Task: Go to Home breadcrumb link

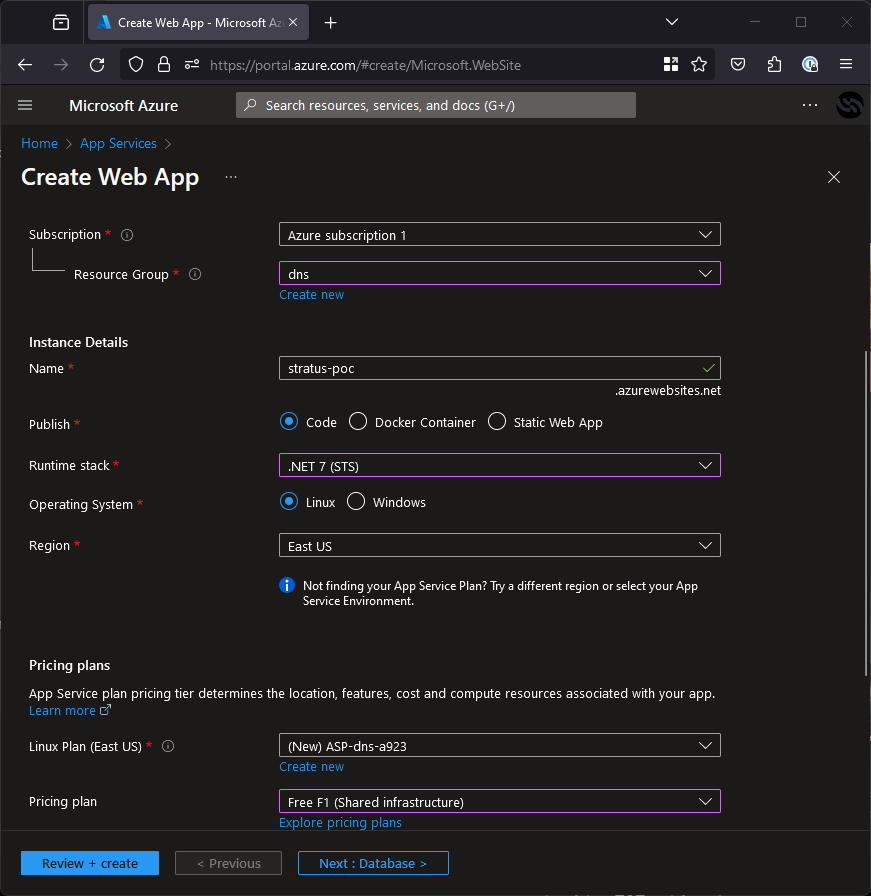Action: click(39, 143)
